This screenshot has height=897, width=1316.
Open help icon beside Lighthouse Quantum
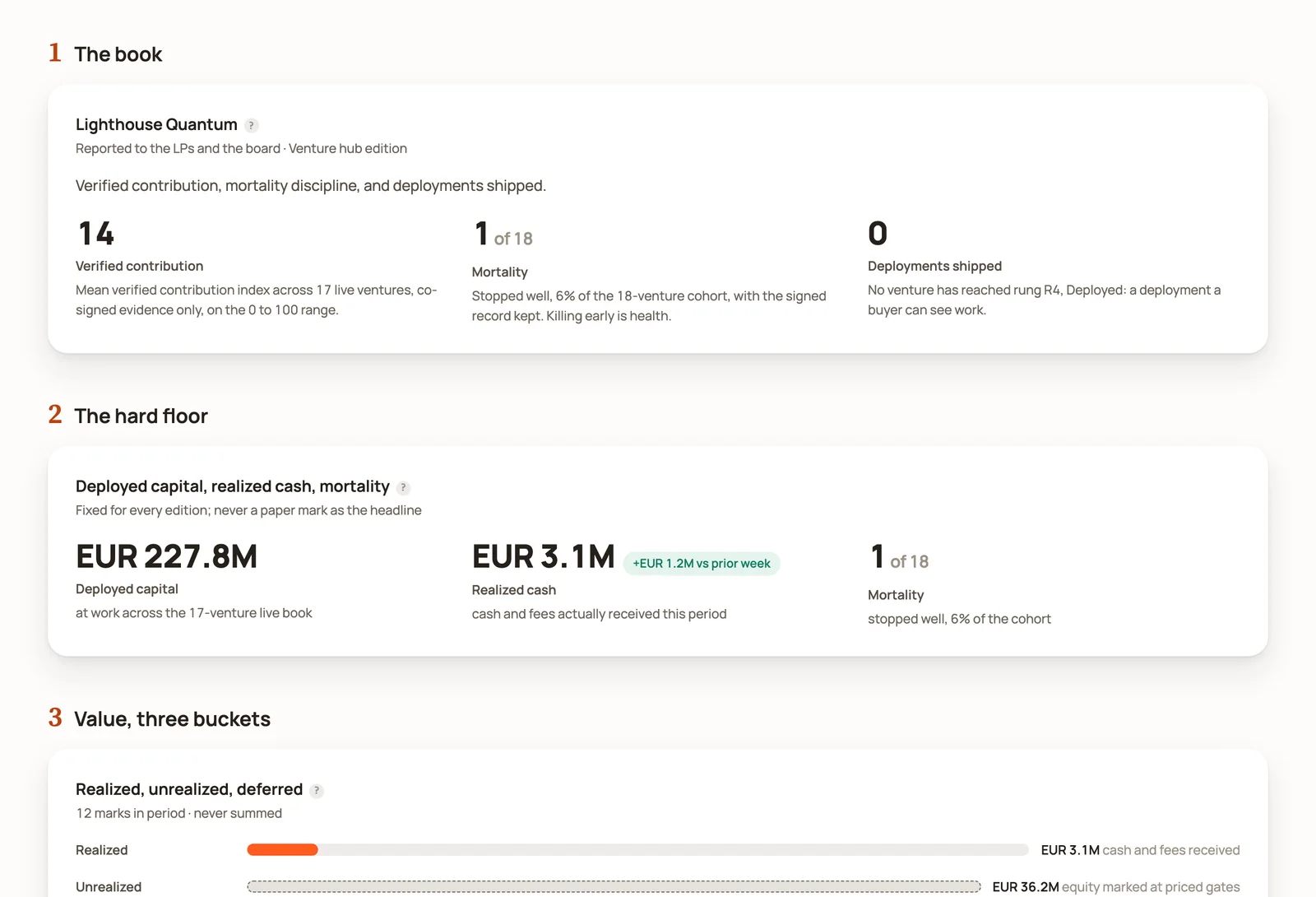pyautogui.click(x=252, y=126)
